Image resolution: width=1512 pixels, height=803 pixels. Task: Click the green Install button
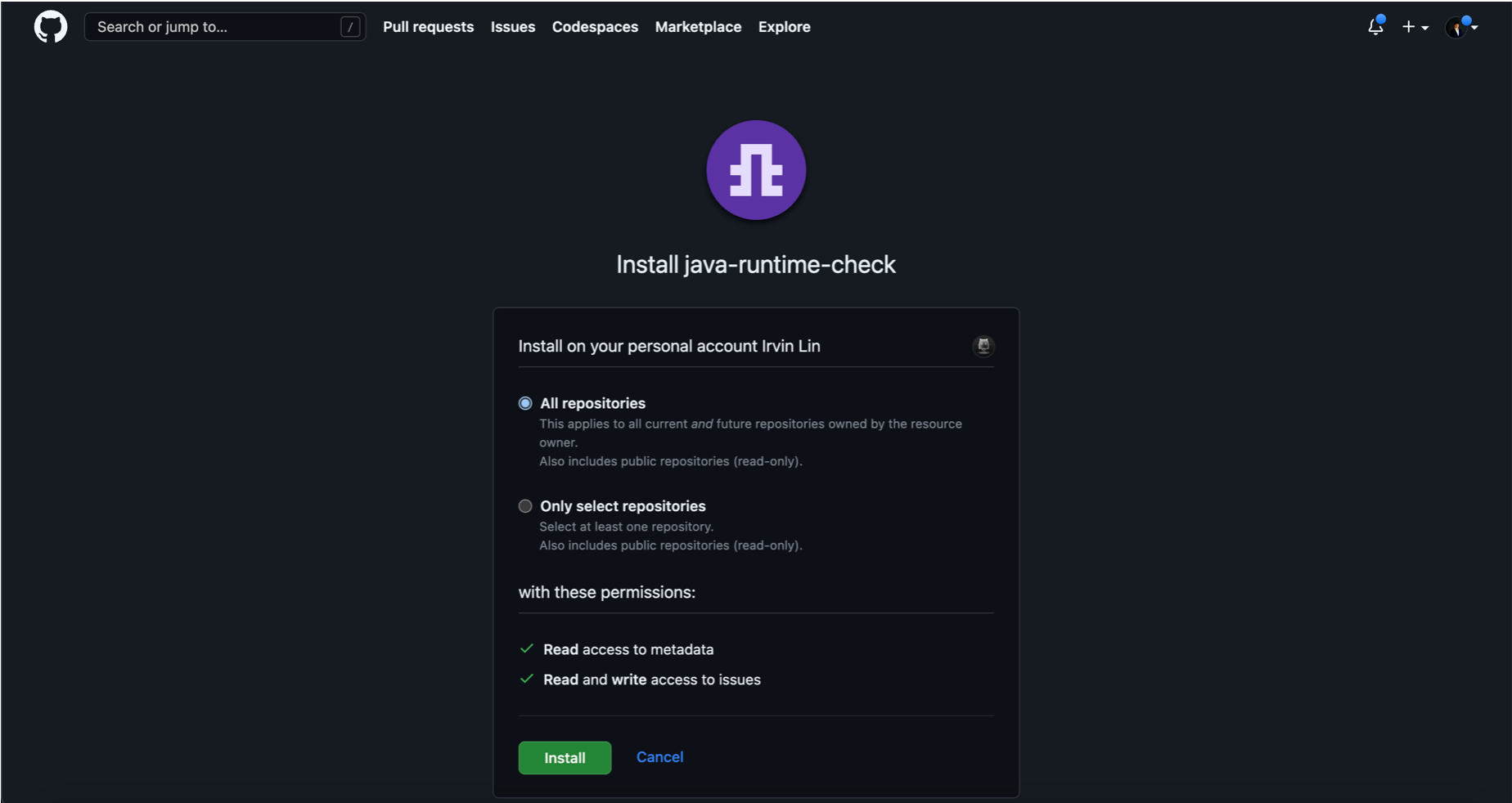565,758
